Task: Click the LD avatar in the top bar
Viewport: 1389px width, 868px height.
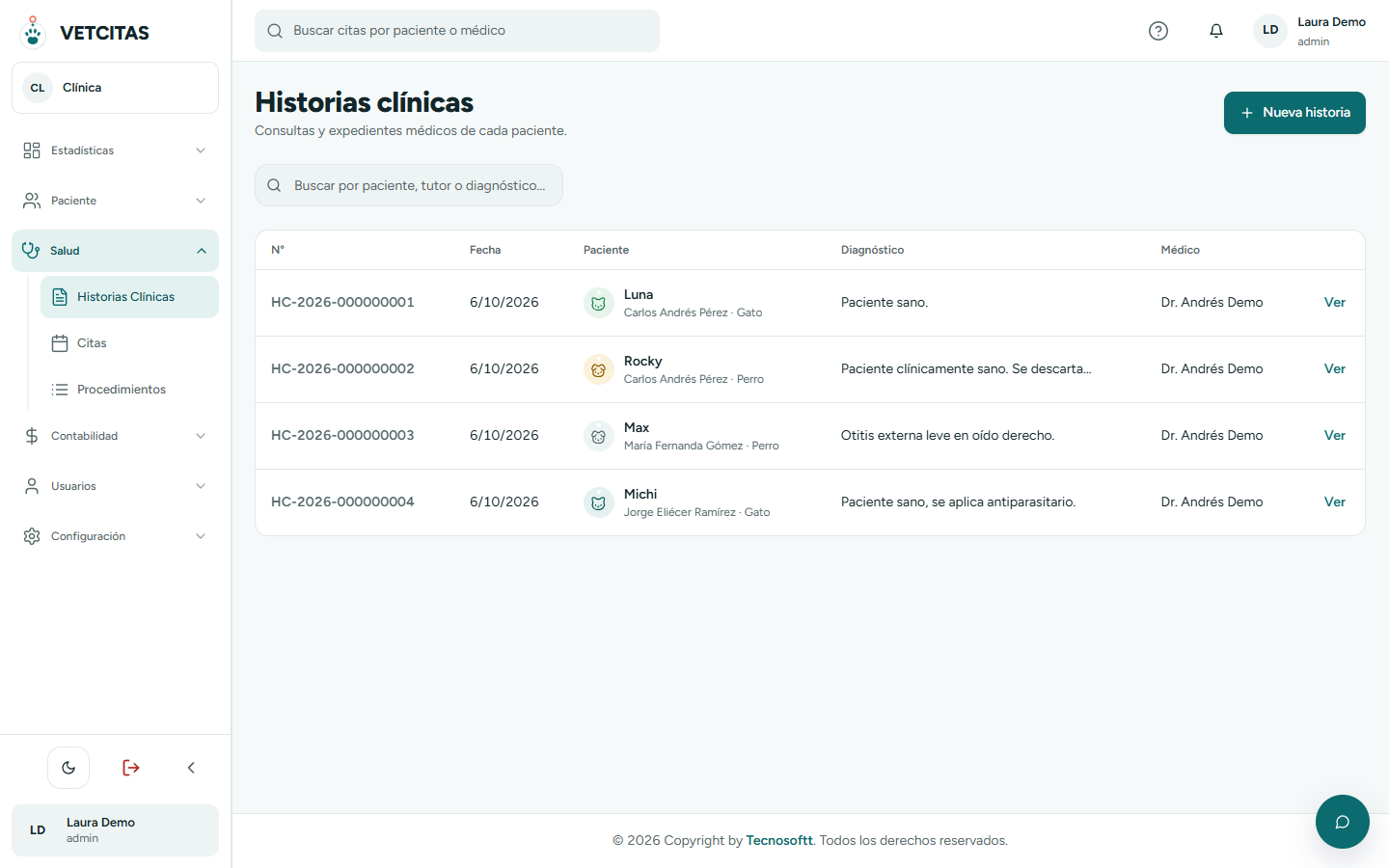Action: 1270,31
